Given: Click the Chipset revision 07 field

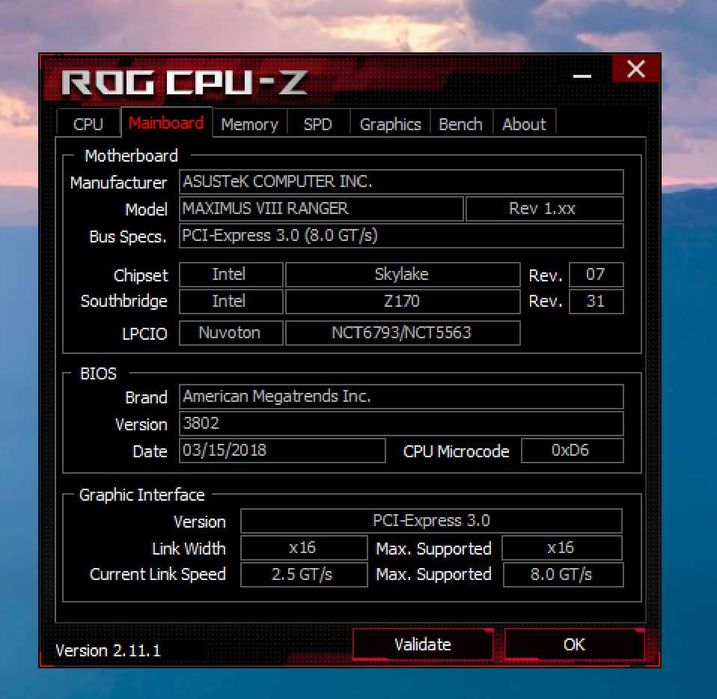Looking at the screenshot, I should point(596,274).
